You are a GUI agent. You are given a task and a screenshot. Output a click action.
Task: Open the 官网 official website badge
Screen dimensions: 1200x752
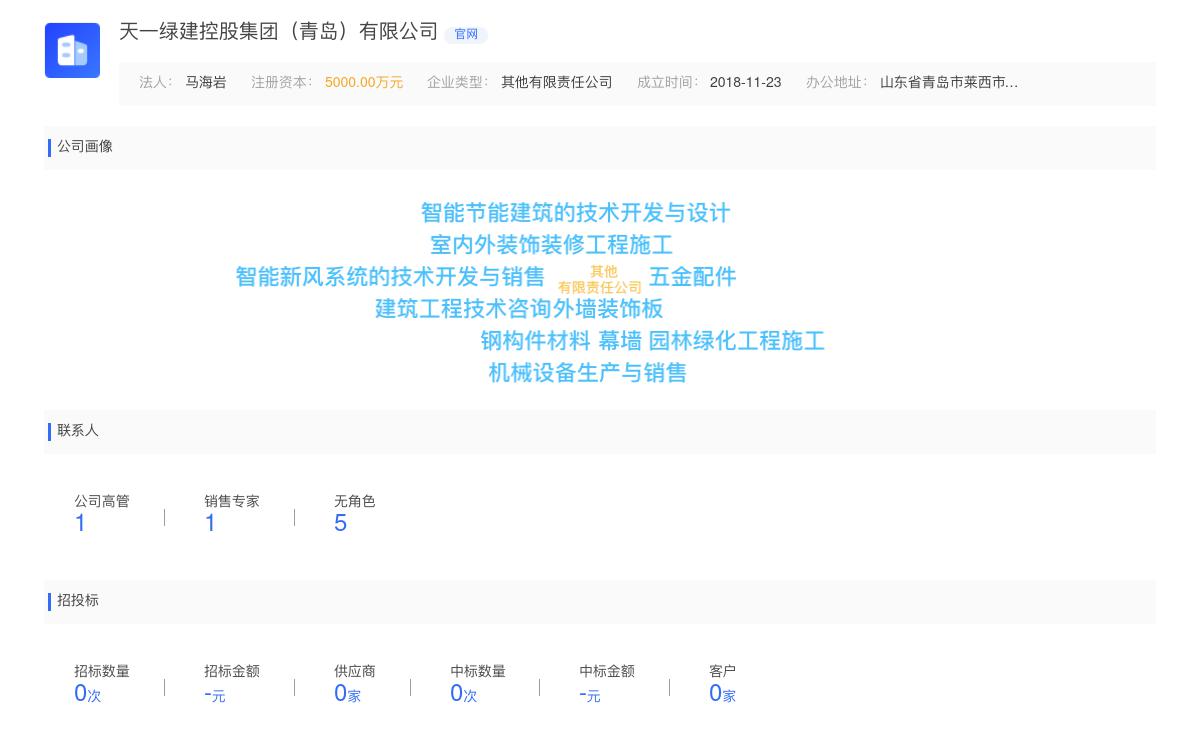pos(467,33)
